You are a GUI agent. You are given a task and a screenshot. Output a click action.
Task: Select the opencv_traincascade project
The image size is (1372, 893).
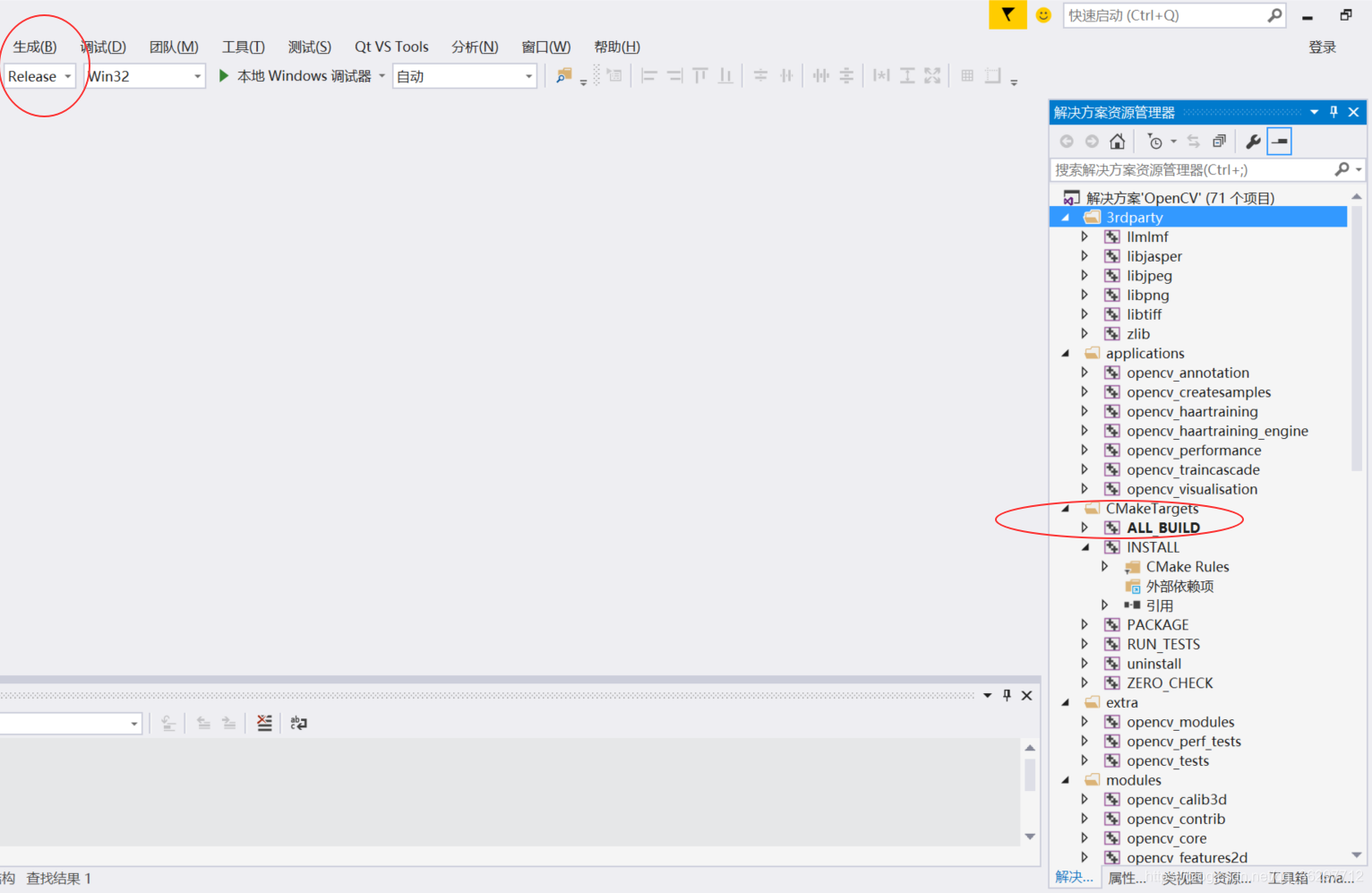[1193, 470]
